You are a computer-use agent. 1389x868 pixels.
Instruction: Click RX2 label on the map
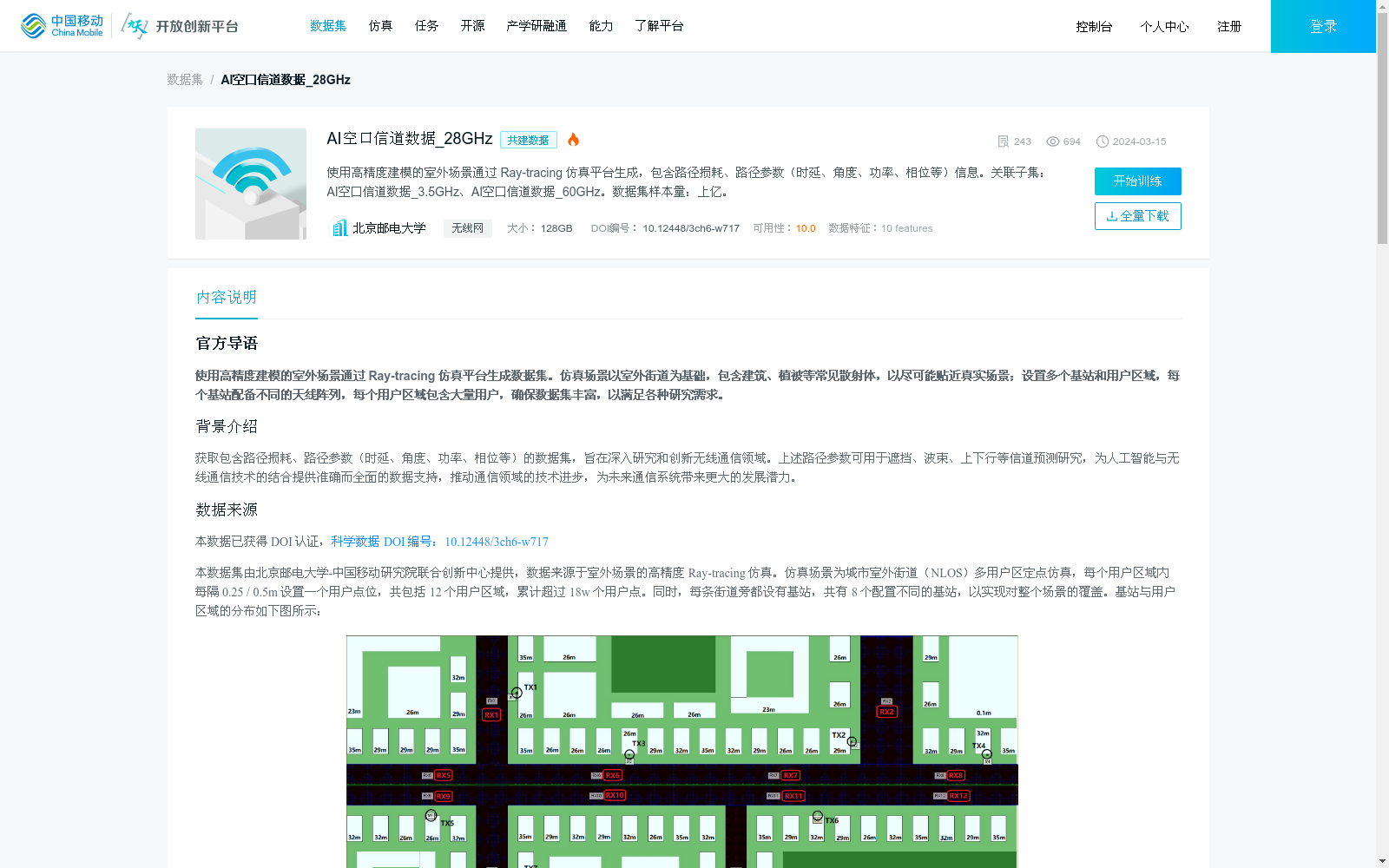point(886,712)
